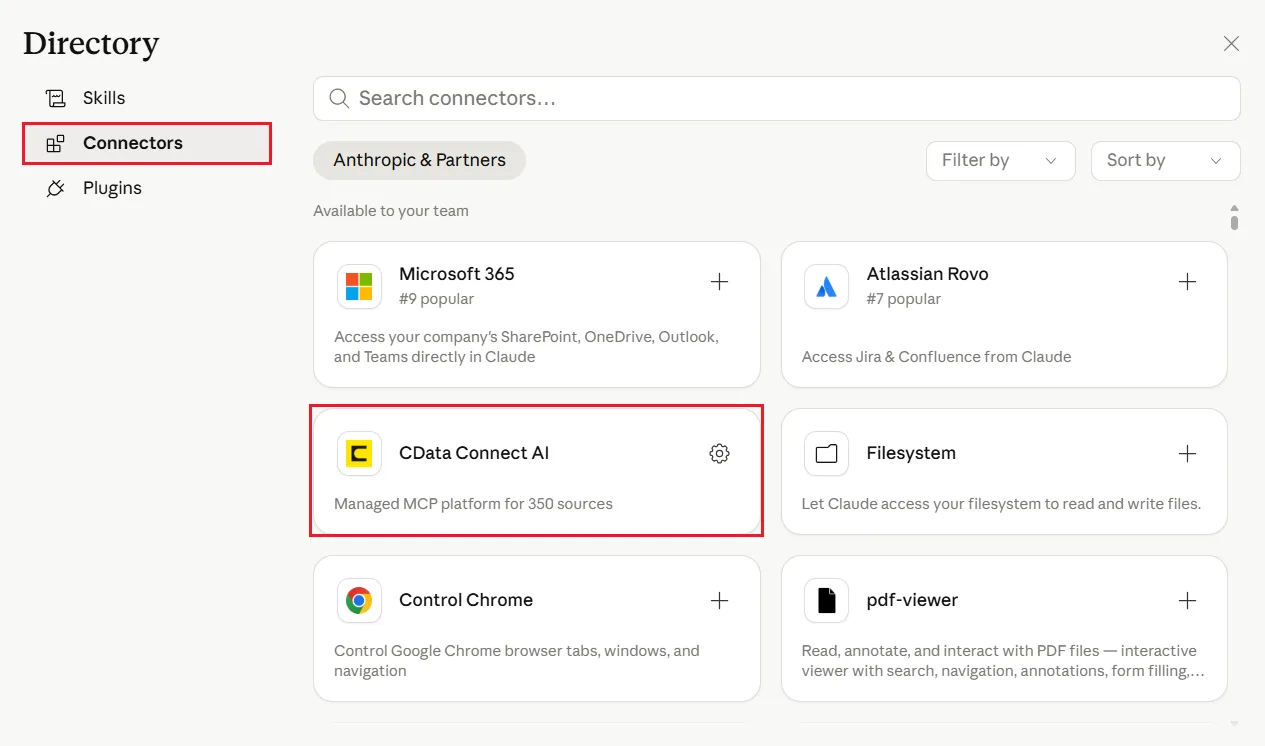
Task: Click 'Access Jira & Confluence from Claude' text
Action: [x=936, y=357]
